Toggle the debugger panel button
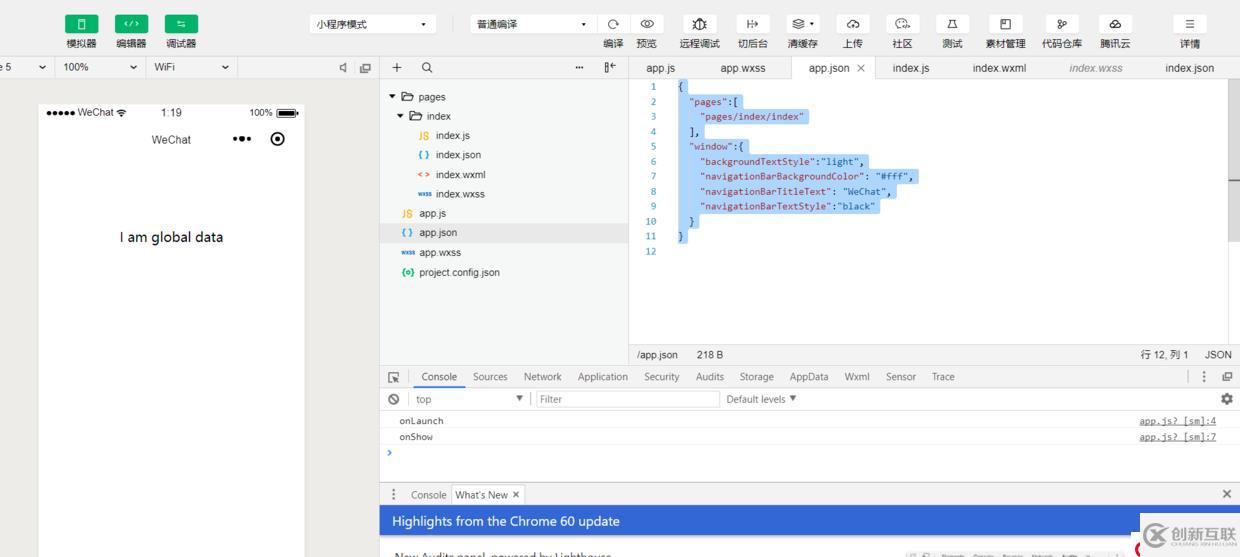1240x557 pixels. pos(181,24)
